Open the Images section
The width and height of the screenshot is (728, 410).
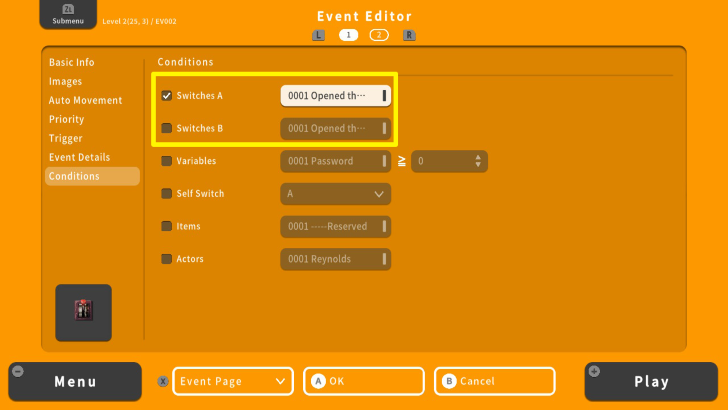(65, 81)
